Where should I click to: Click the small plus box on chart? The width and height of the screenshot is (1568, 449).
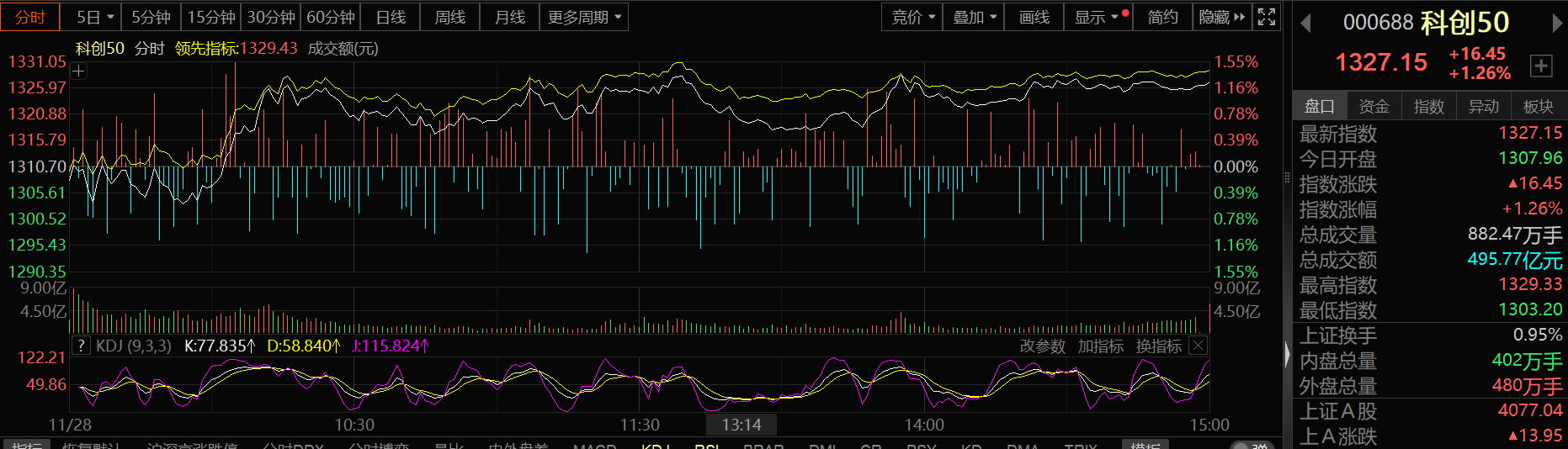(x=79, y=71)
